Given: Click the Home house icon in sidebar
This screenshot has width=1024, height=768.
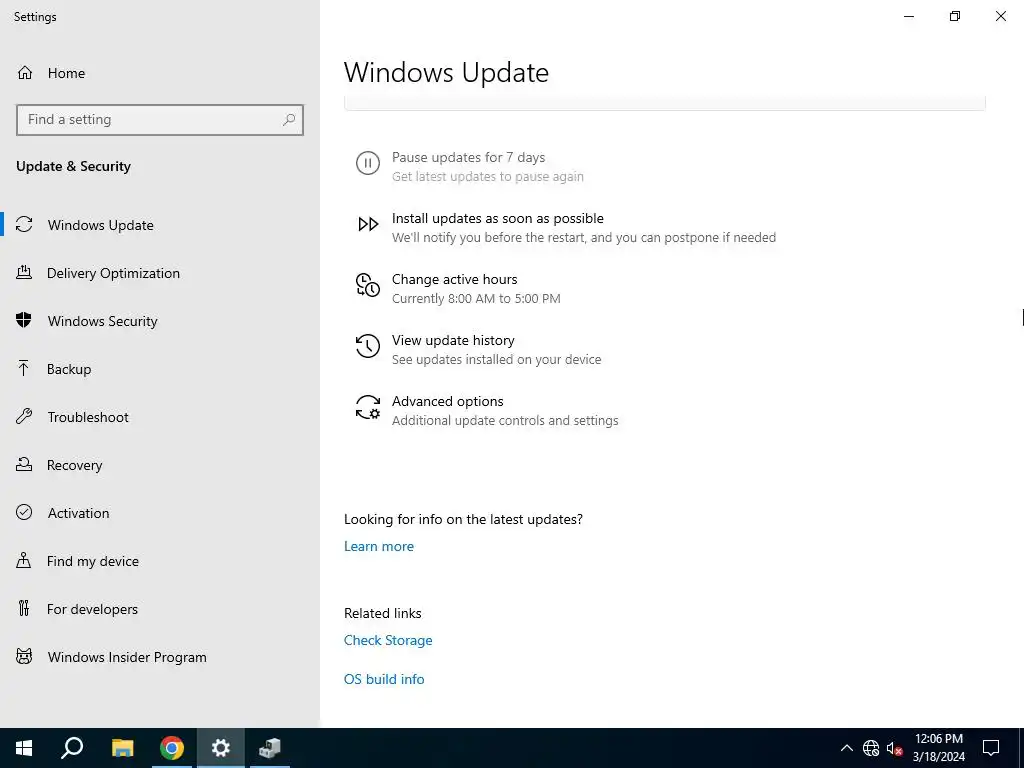Looking at the screenshot, I should 25,72.
